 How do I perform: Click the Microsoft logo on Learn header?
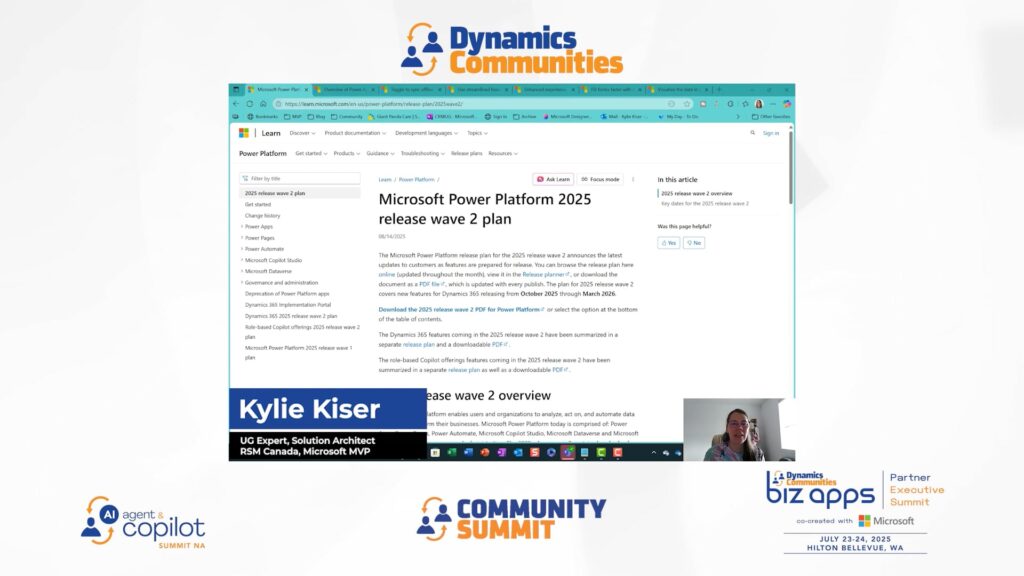[x=244, y=133]
